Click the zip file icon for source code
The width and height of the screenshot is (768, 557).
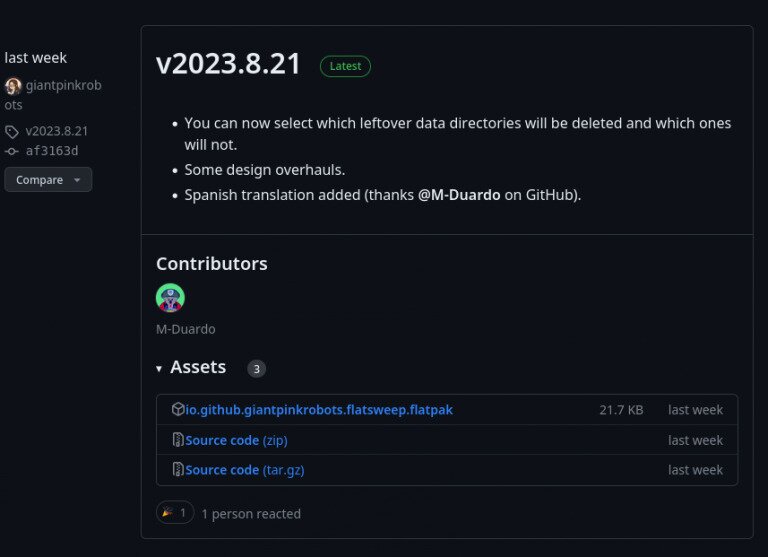[178, 440]
